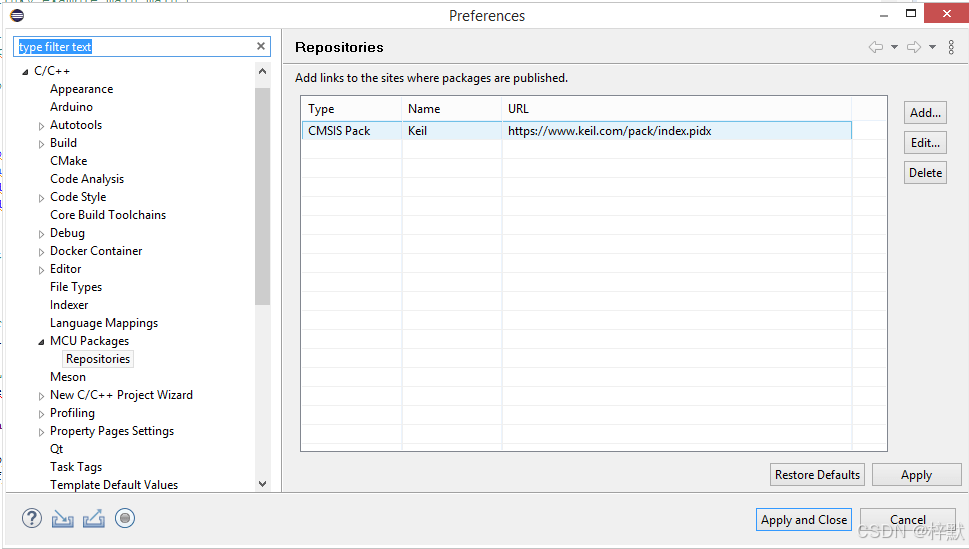
Task: Open the Help contents icon
Action: pos(32,518)
